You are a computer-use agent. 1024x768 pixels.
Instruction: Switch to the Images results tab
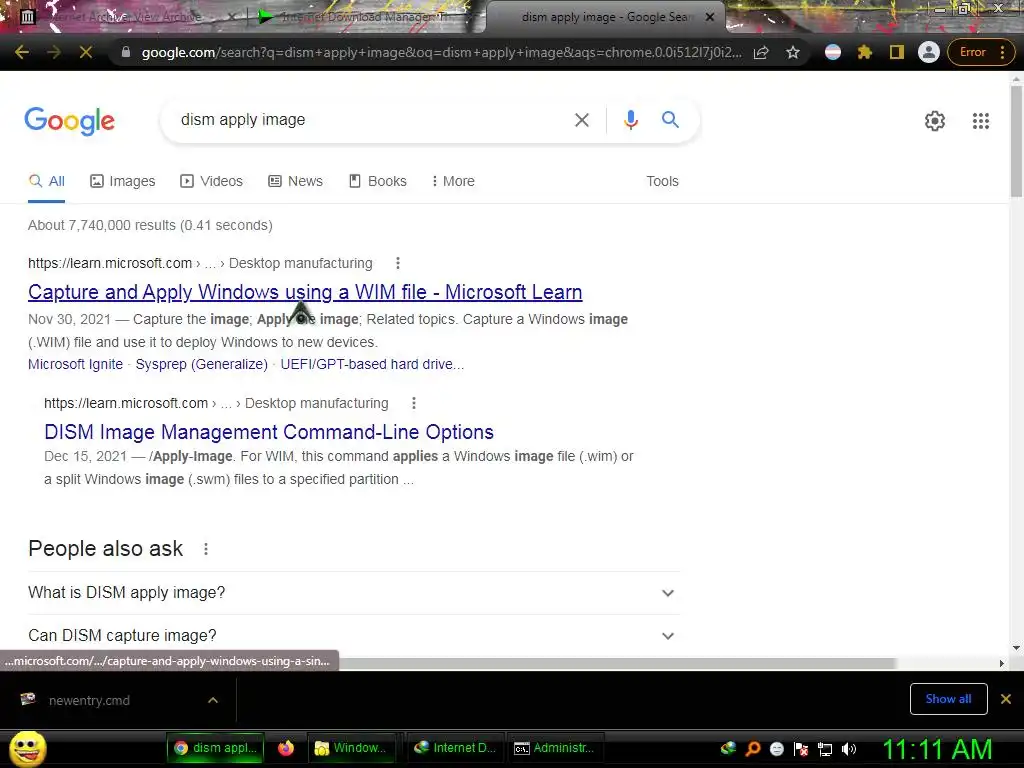tap(123, 182)
